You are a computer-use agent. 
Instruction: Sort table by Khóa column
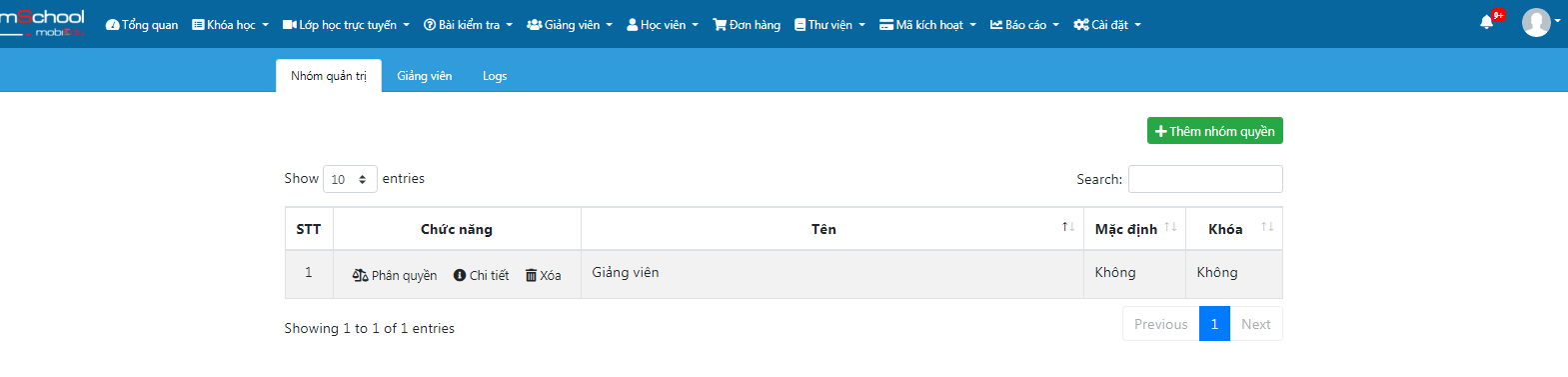point(1233,229)
